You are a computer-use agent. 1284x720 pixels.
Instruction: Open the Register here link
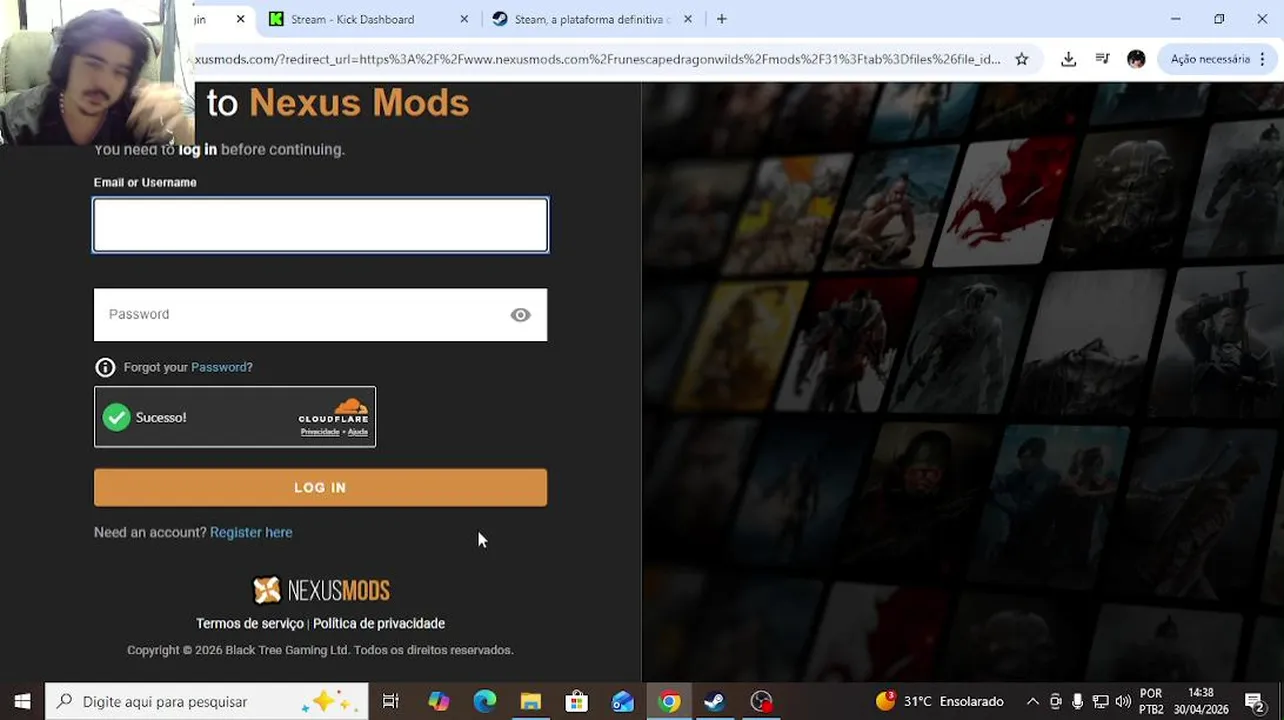click(251, 533)
